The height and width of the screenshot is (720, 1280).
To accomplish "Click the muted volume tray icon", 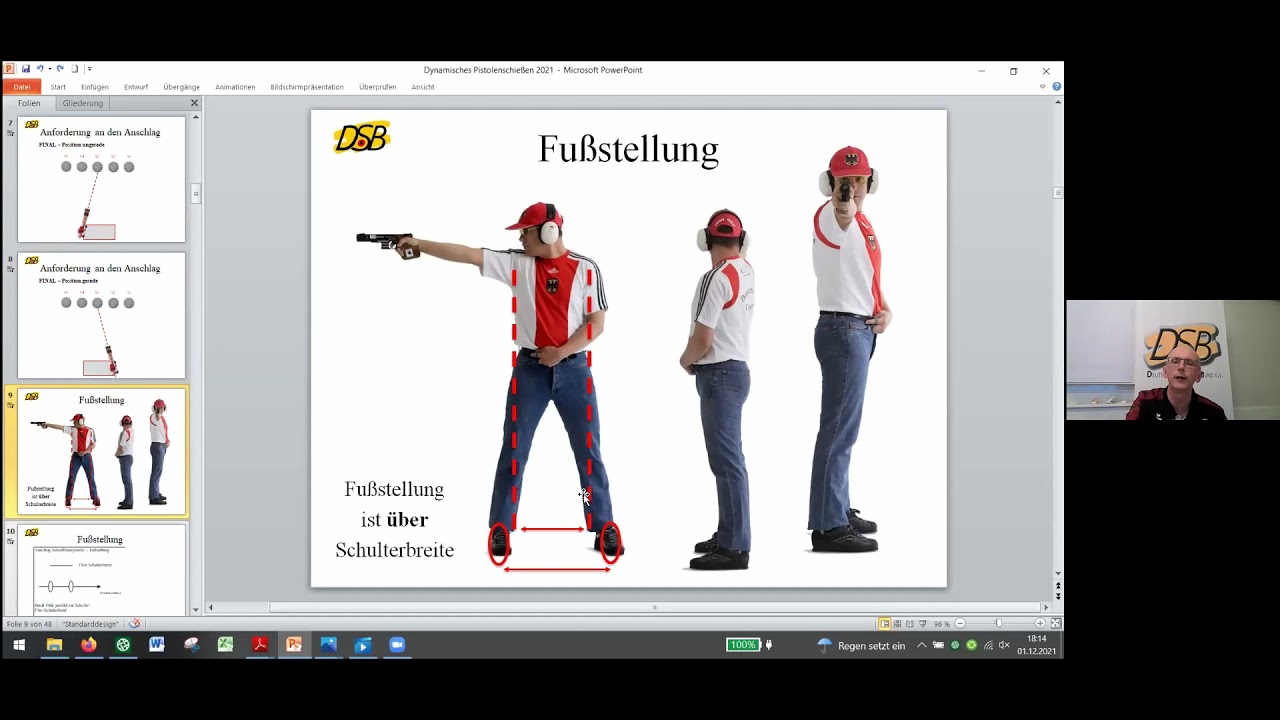I will point(1005,646).
